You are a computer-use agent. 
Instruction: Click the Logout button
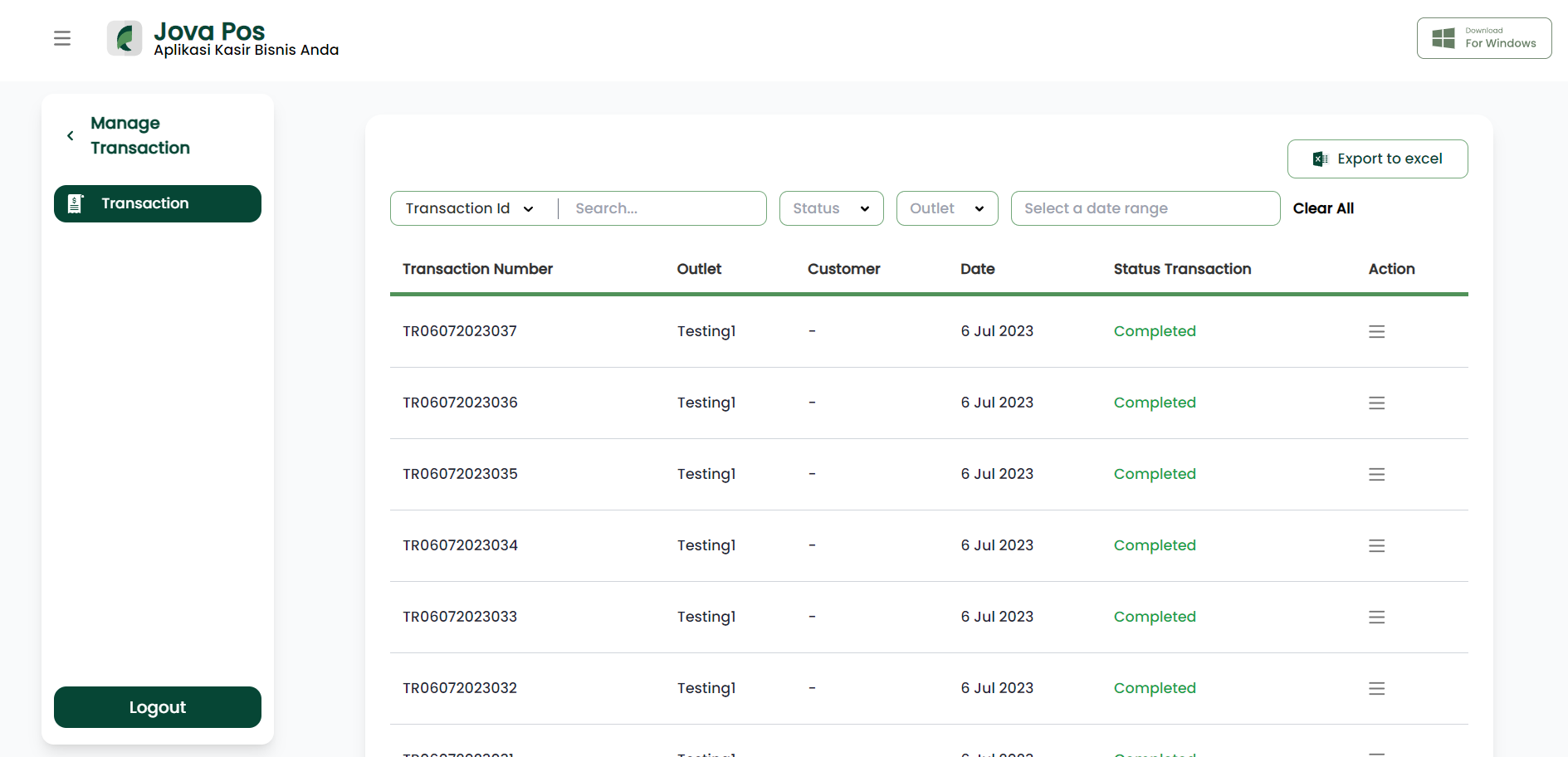point(158,707)
